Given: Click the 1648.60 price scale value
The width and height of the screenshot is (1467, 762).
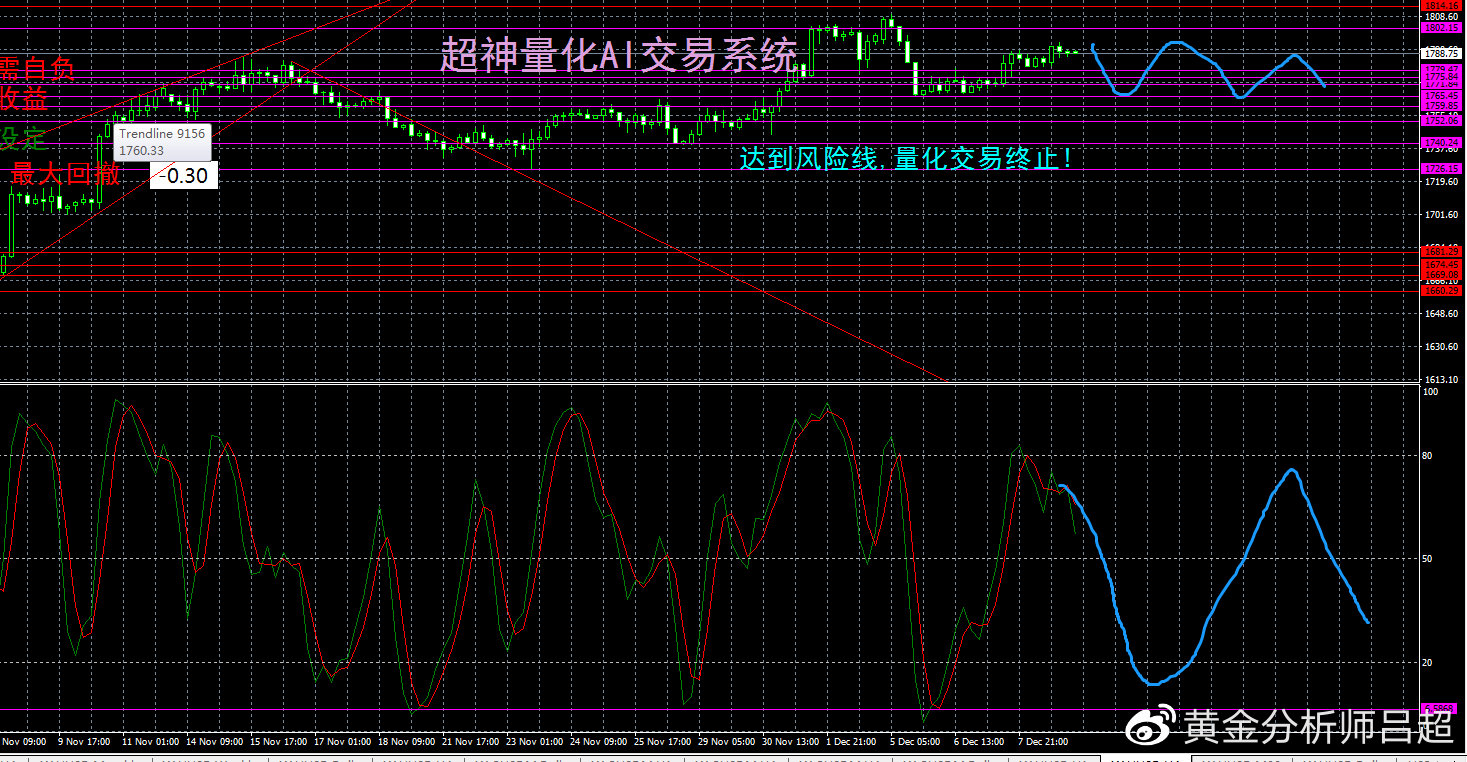Looking at the screenshot, I should pos(1441,313).
